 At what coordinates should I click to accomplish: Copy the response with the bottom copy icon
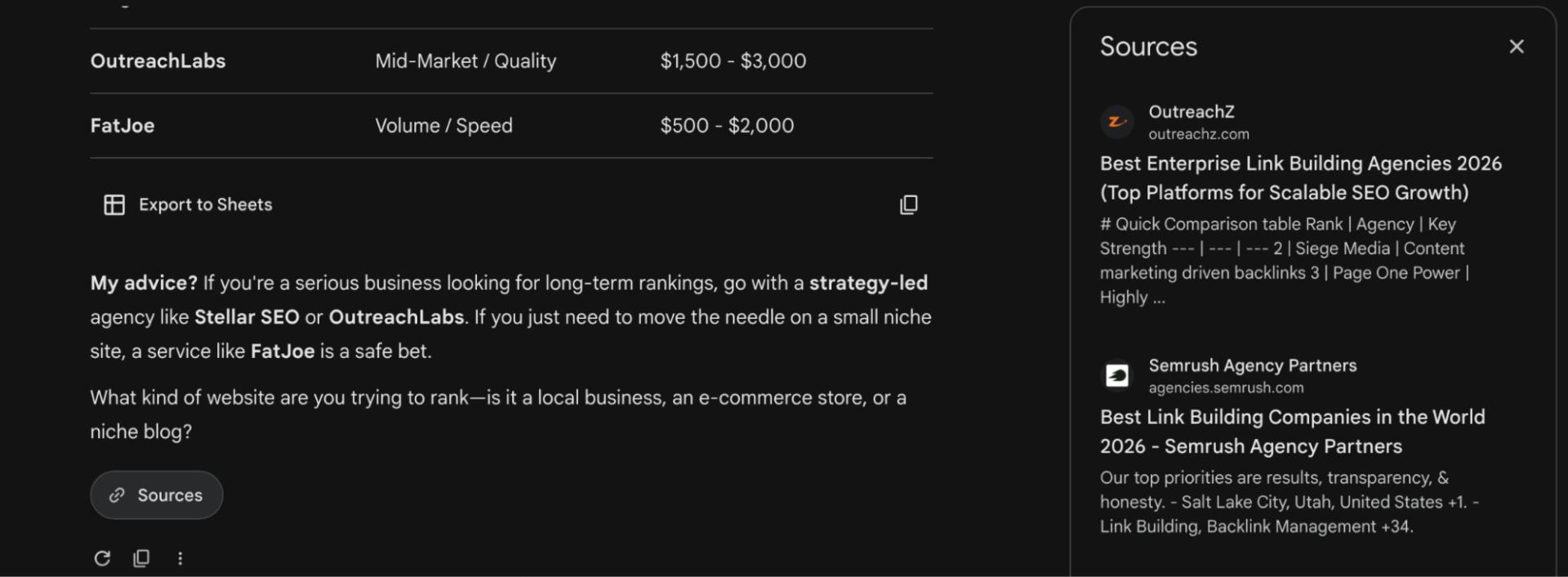click(x=141, y=558)
